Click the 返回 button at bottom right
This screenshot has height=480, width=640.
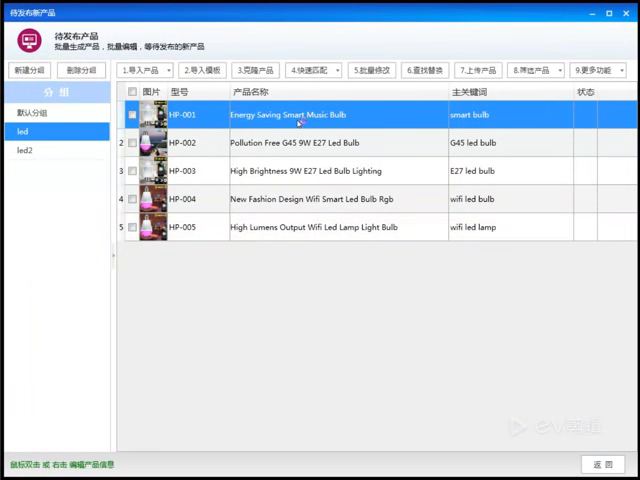click(603, 464)
